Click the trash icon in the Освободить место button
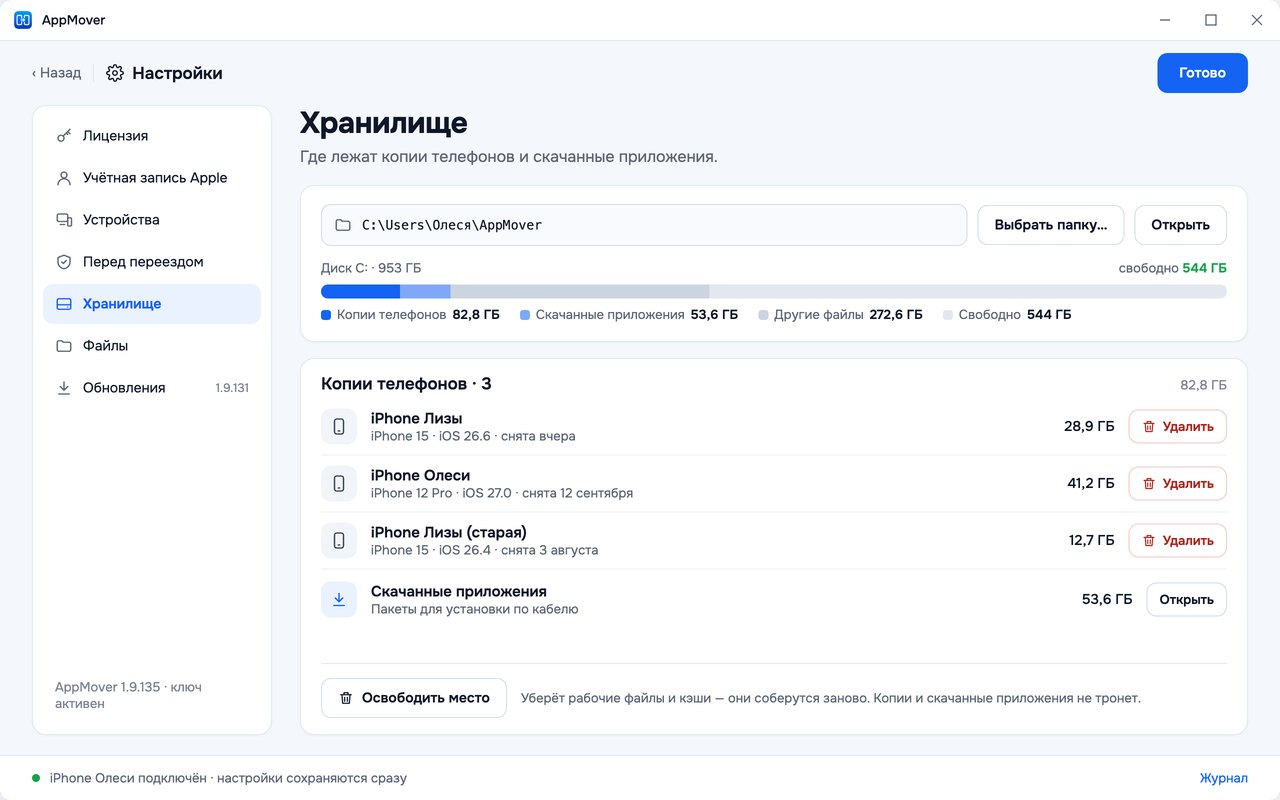The image size is (1280, 800). [x=346, y=698]
